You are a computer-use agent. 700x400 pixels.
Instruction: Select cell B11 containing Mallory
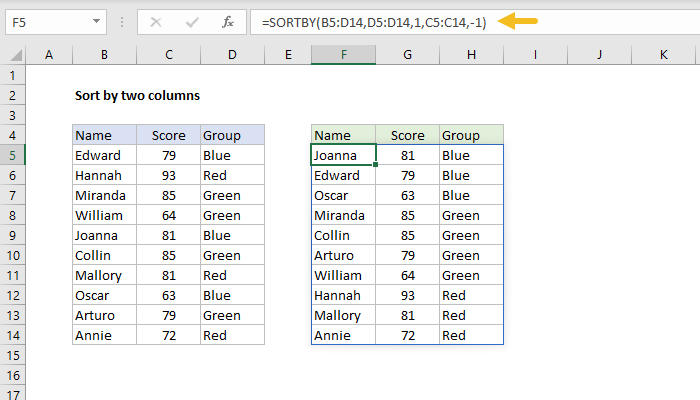(x=104, y=275)
